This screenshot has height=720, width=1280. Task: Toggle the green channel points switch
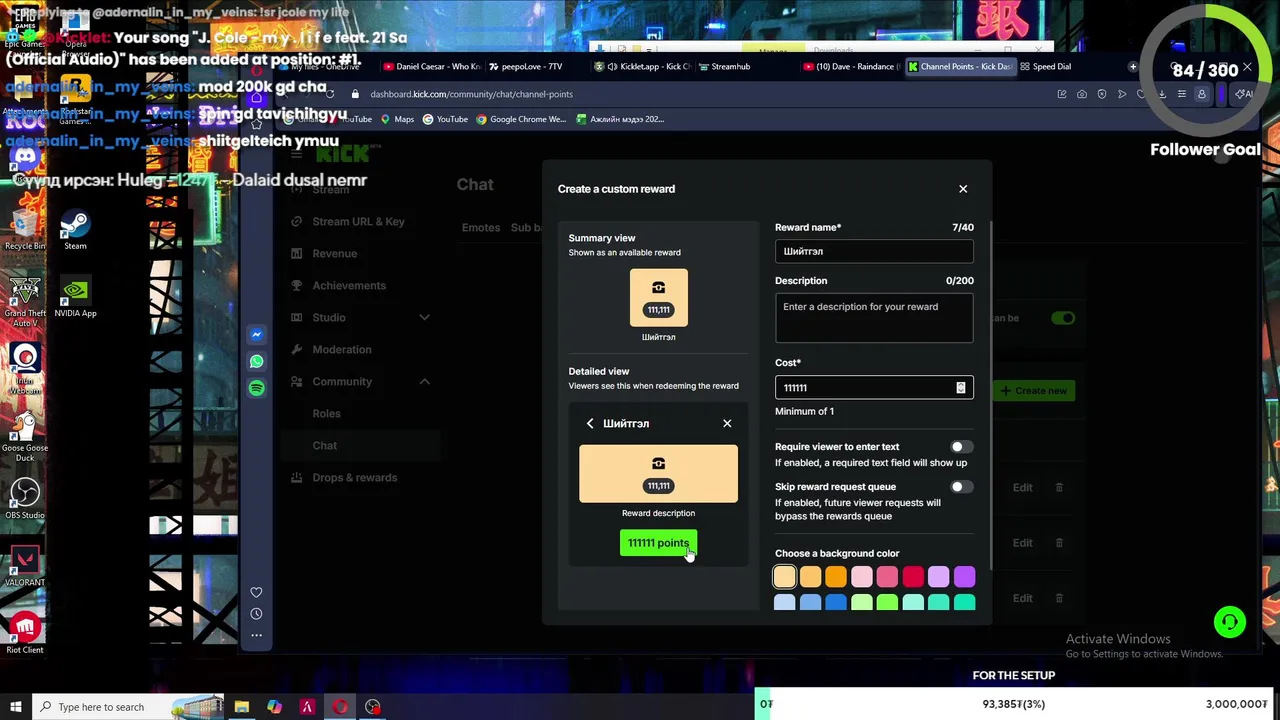[1063, 318]
